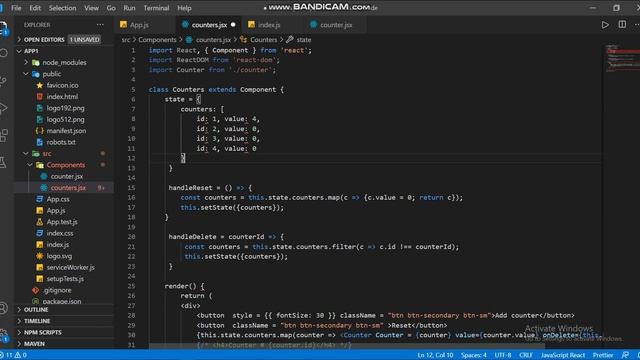The width and height of the screenshot is (640, 360).
Task: Open the Testing flask view
Action: [4, 162]
